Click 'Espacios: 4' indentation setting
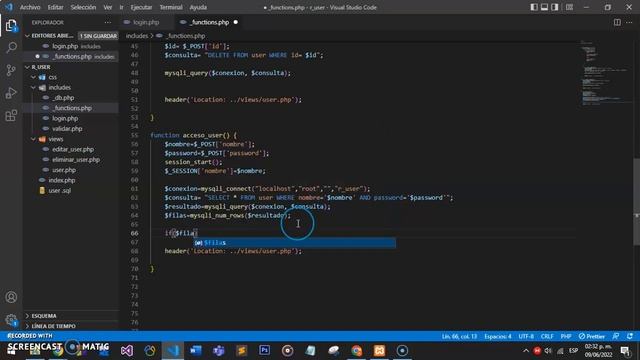This screenshot has width=640, height=360. coord(498,336)
